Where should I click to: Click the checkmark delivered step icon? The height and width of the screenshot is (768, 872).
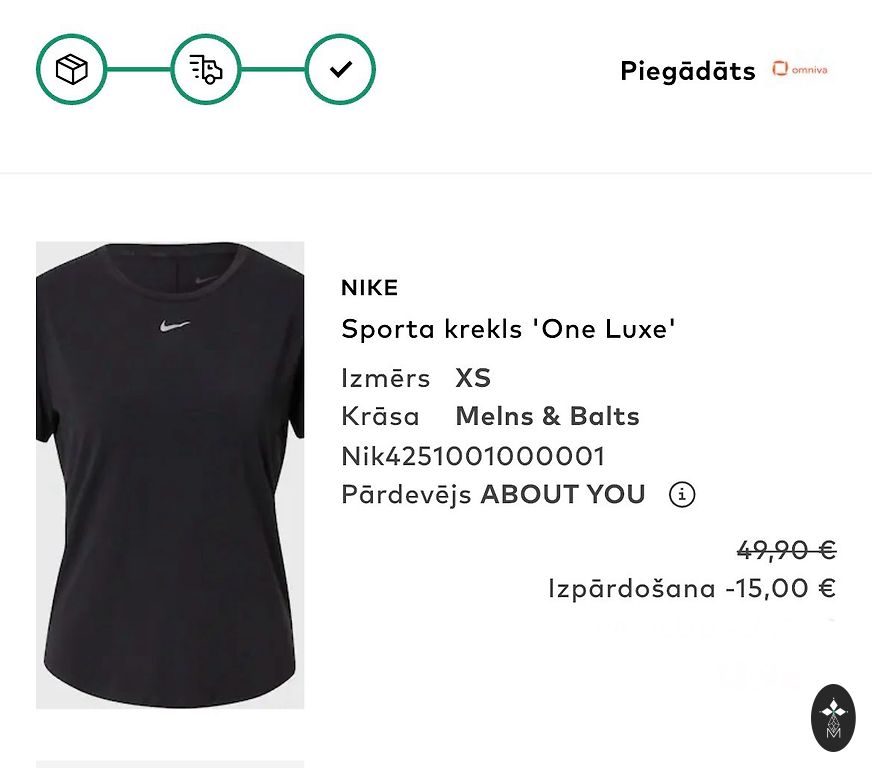point(340,69)
